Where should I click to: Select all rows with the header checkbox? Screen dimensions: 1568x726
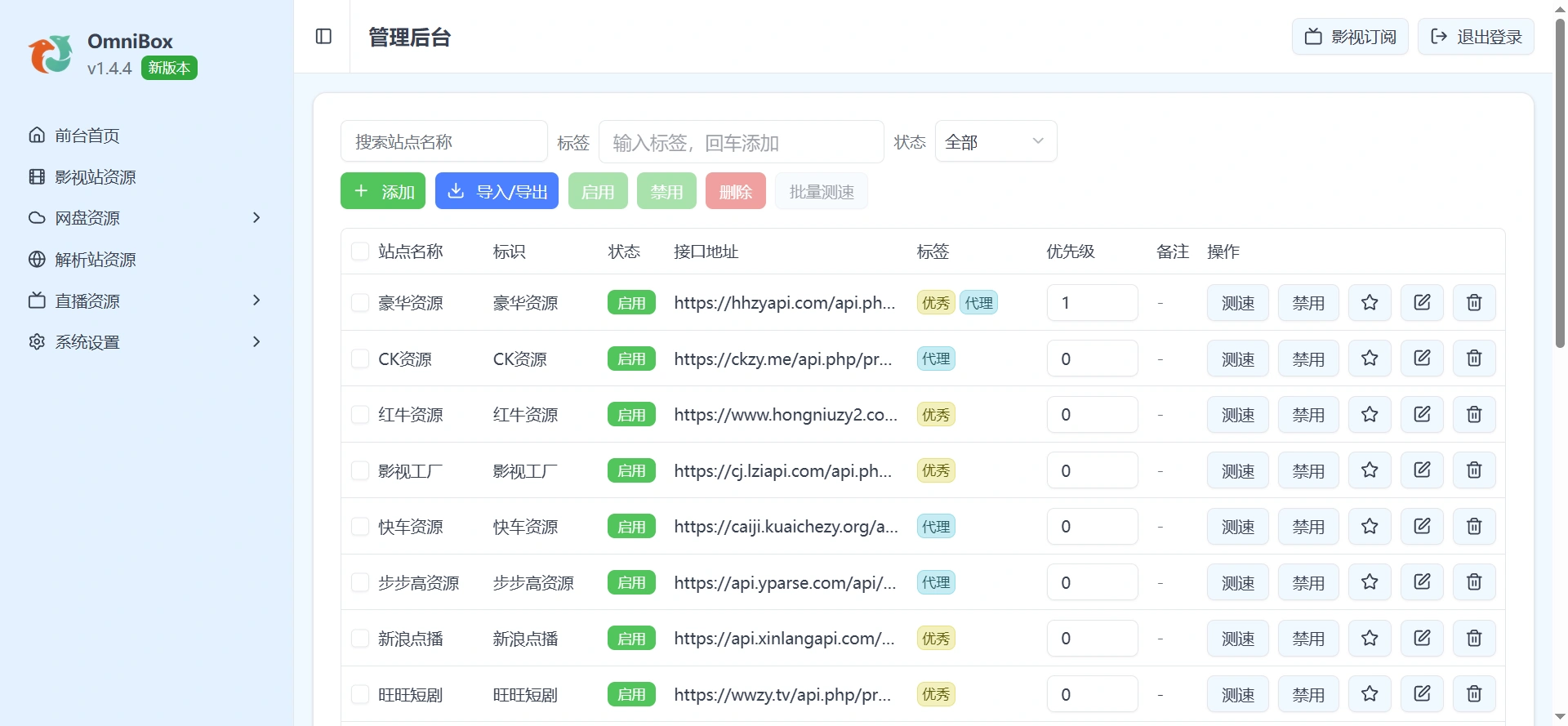pyautogui.click(x=360, y=252)
